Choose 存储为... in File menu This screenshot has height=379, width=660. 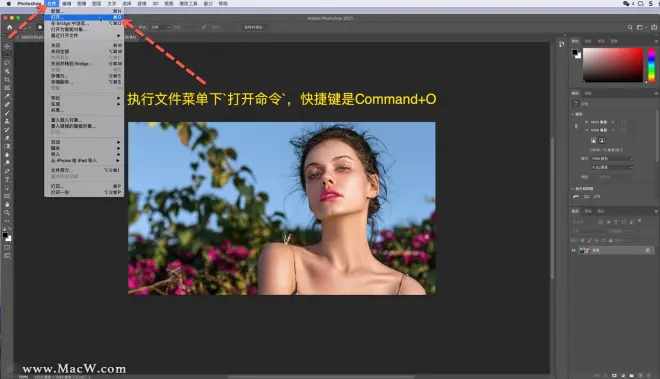[84, 76]
